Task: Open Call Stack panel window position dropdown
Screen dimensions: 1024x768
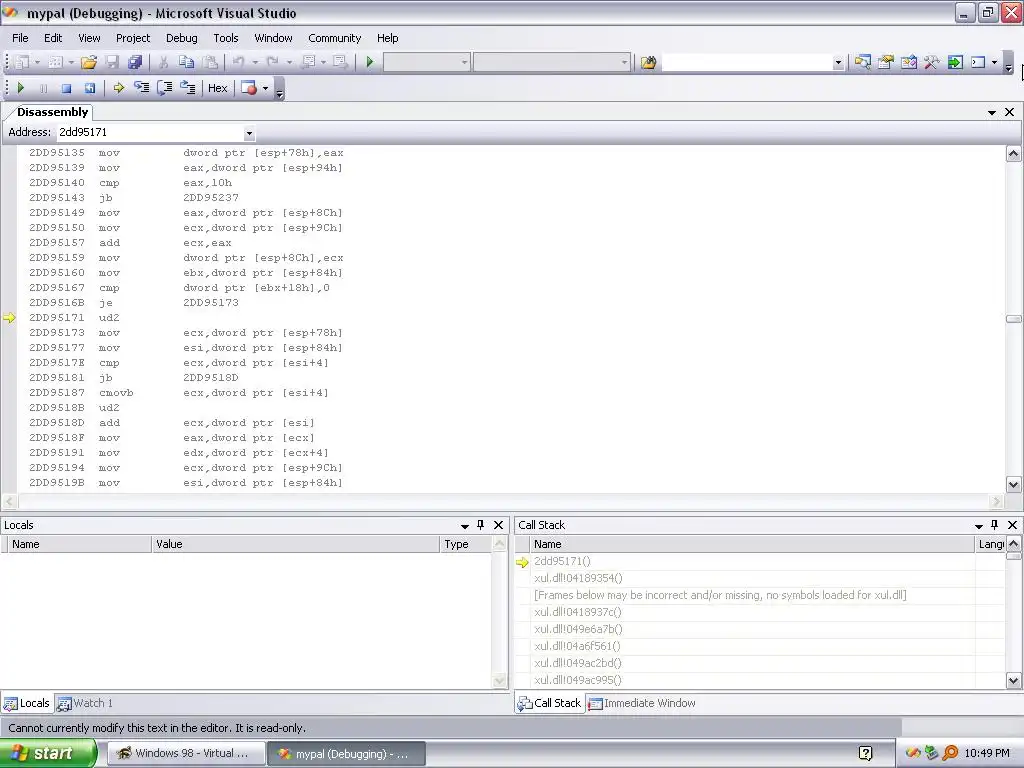Action: point(979,526)
